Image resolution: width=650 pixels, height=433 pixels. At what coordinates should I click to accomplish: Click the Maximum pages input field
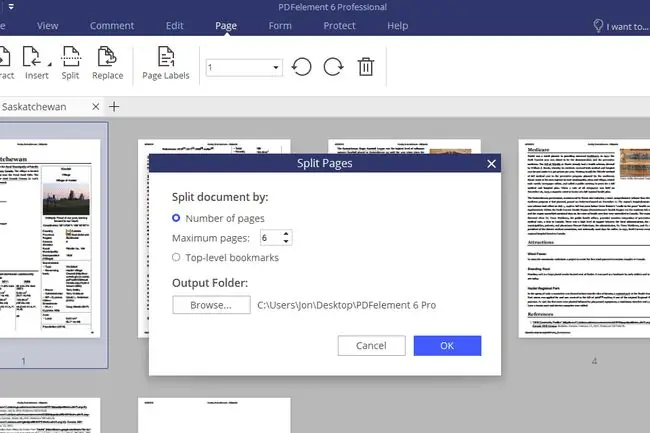click(271, 238)
